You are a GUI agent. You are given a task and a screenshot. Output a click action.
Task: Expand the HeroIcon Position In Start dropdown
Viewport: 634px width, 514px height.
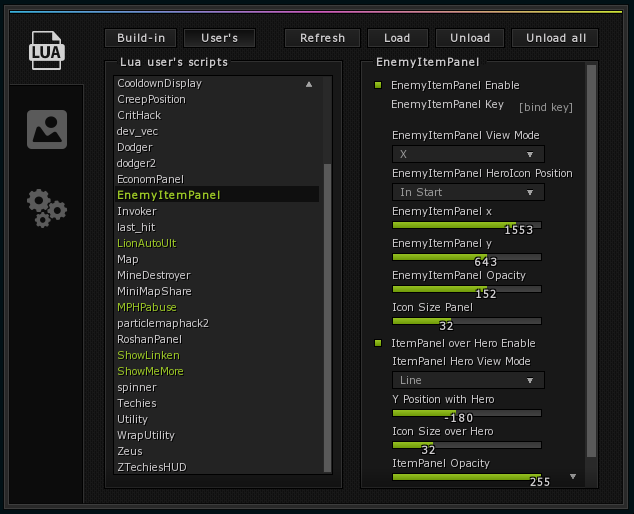click(x=468, y=192)
